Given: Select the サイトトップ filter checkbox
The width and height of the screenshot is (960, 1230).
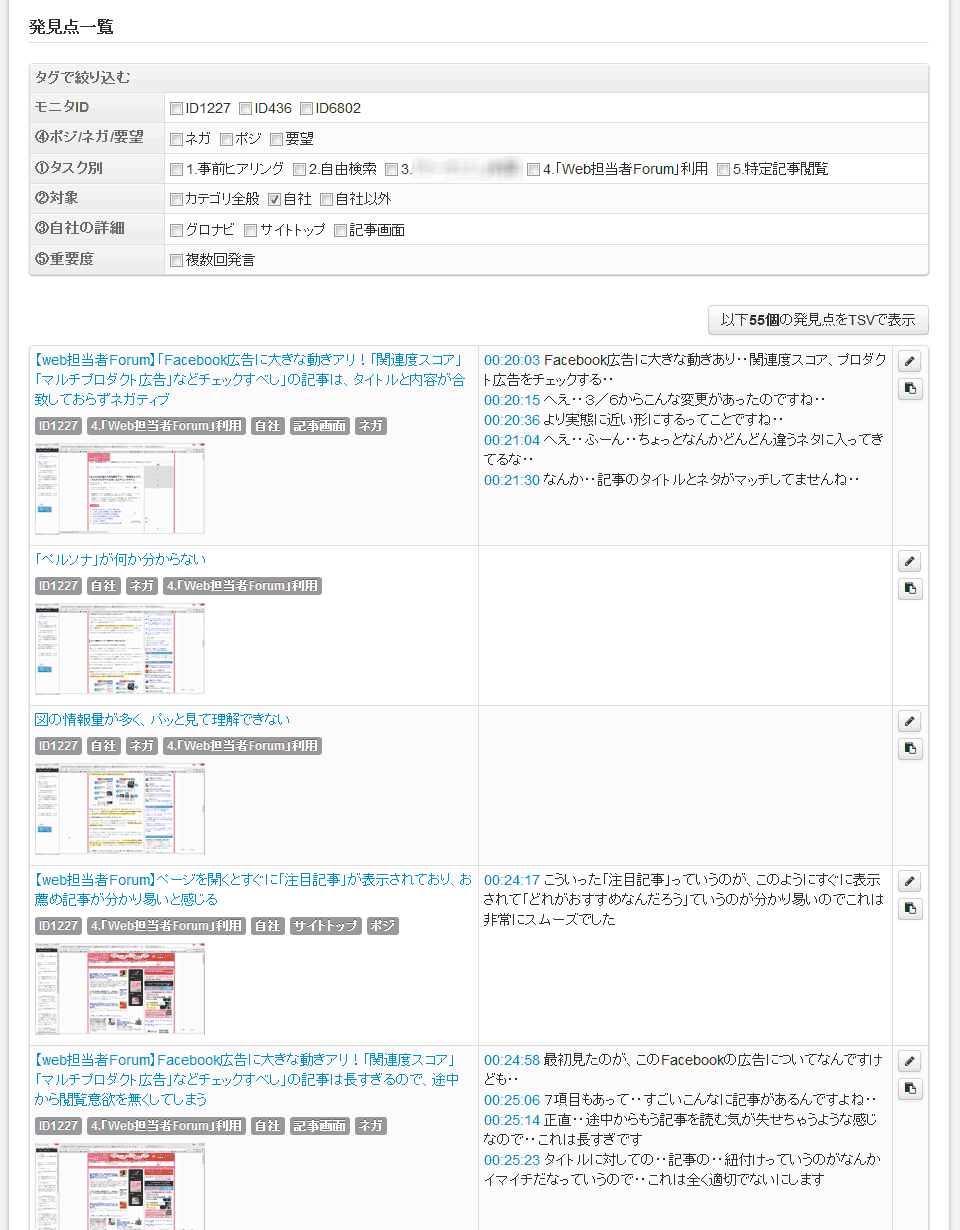Looking at the screenshot, I should 250,230.
